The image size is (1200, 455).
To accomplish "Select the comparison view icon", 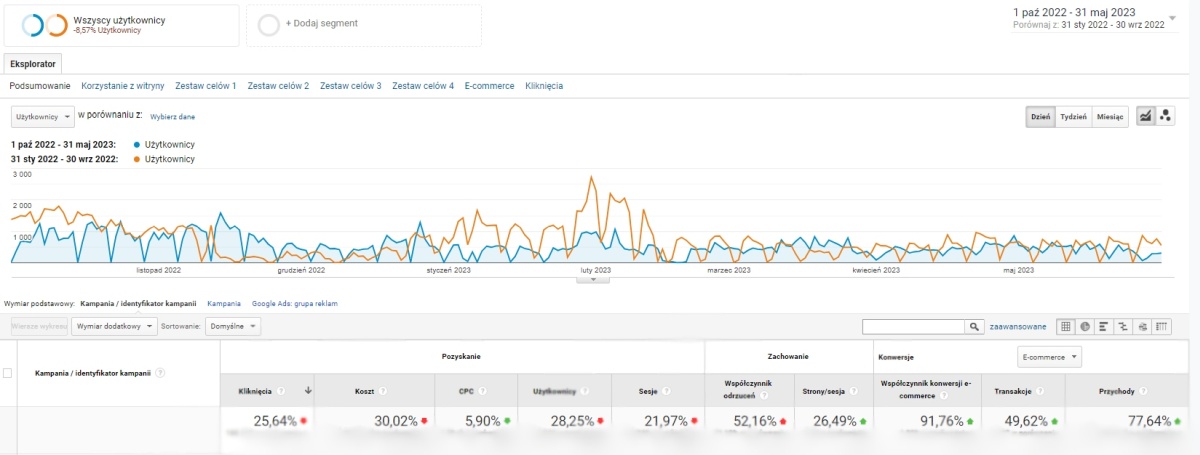I will point(1123,326).
